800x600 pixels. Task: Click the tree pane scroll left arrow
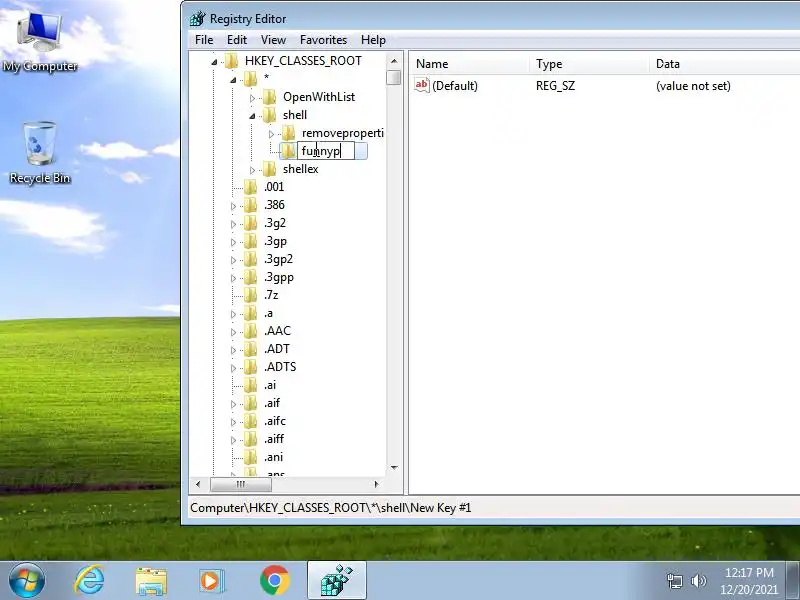[198, 484]
